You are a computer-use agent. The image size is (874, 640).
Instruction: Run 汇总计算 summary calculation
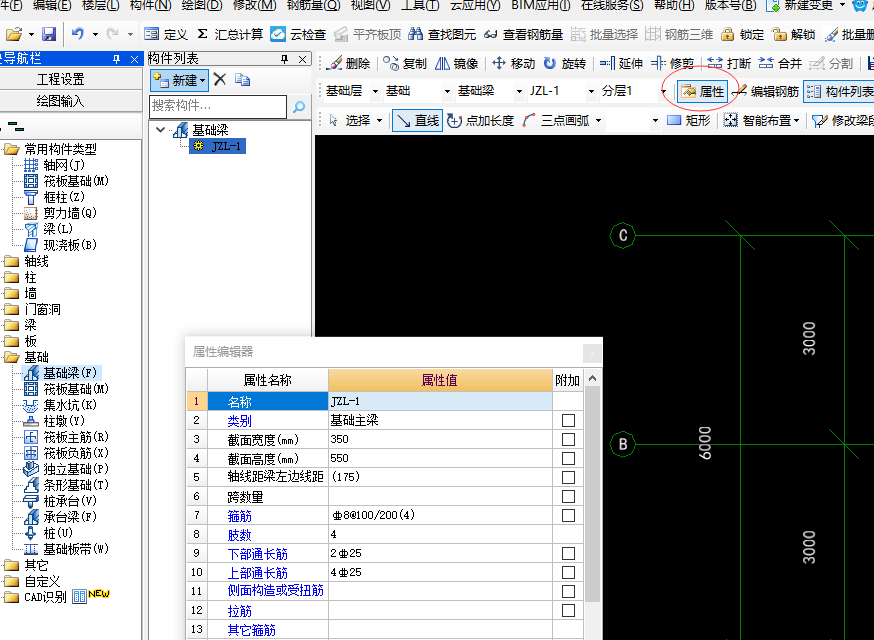coord(230,35)
